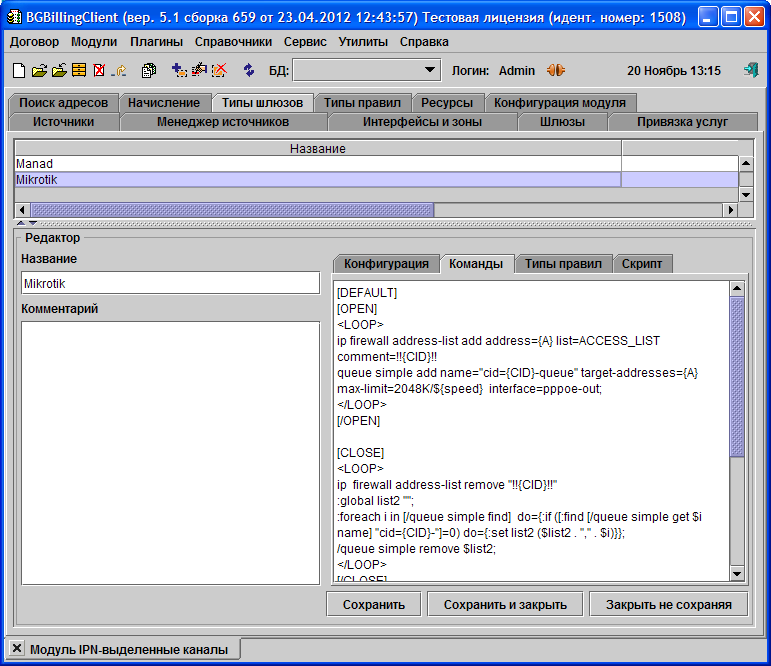Screen dimensions: 771x666
Task: Select the editor Команды tab
Action: pyautogui.click(x=476, y=264)
